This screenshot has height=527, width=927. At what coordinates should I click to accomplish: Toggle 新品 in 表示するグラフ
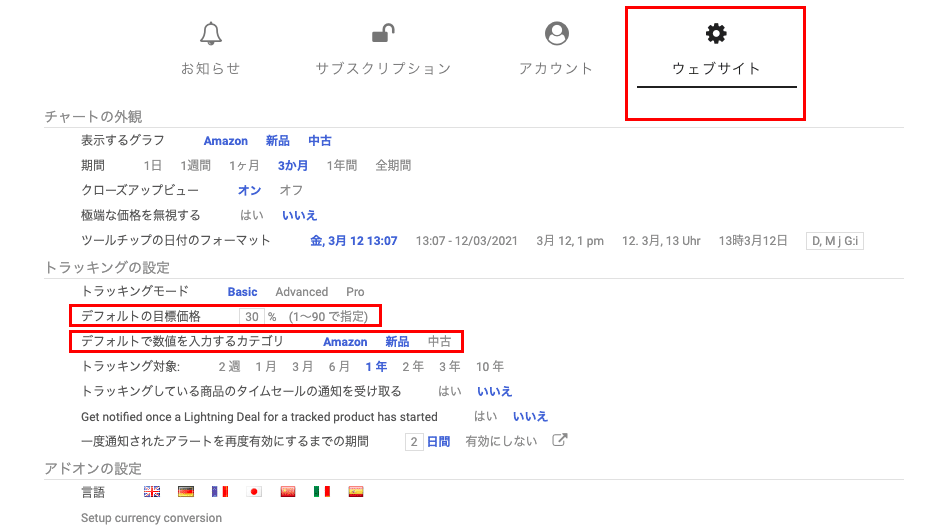tap(278, 141)
